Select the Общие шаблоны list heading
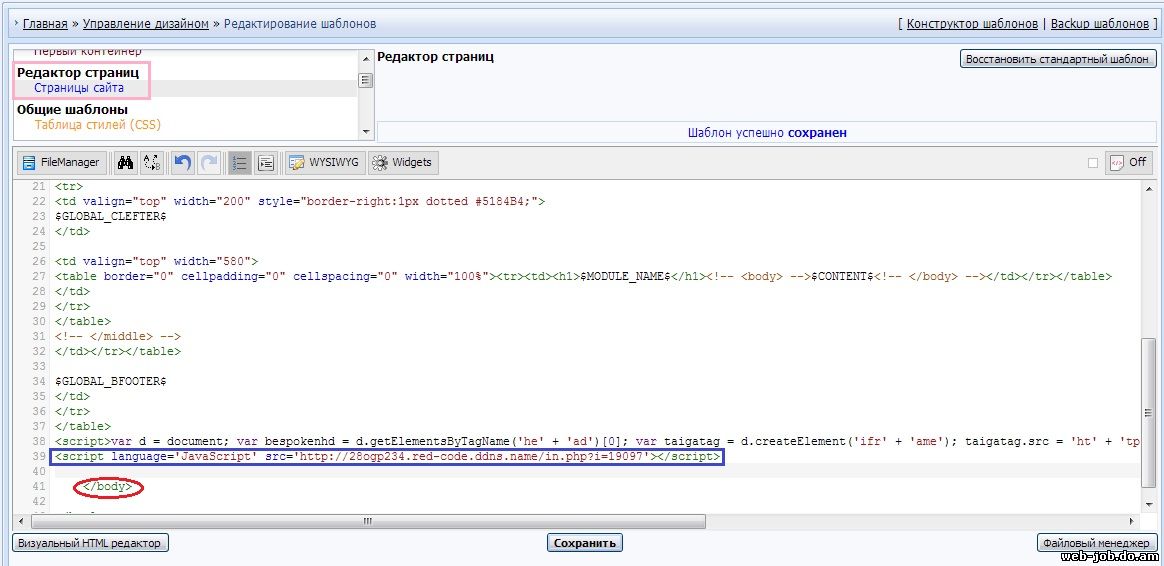 pyautogui.click(x=72, y=110)
